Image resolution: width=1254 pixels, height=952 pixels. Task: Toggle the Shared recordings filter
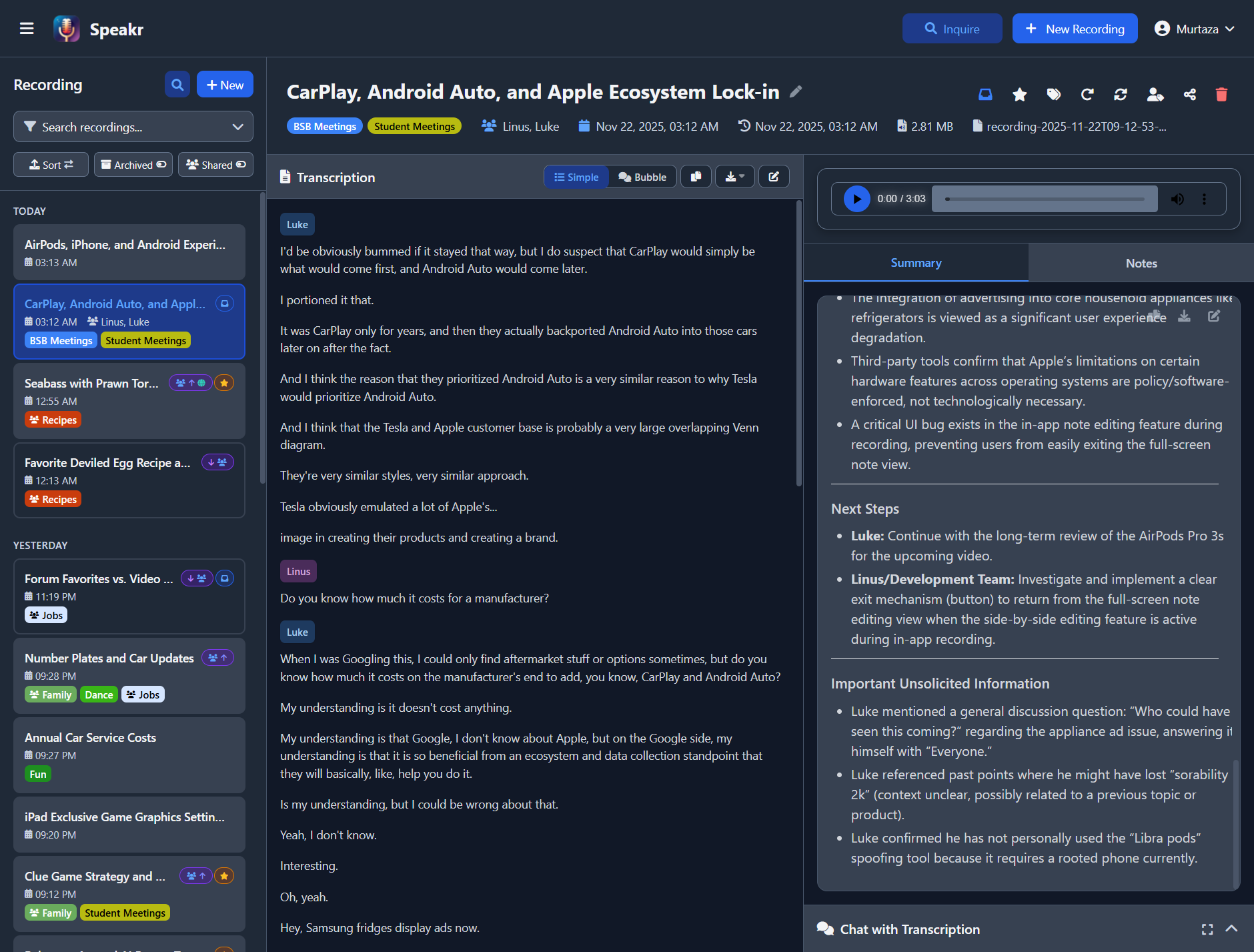(x=215, y=165)
